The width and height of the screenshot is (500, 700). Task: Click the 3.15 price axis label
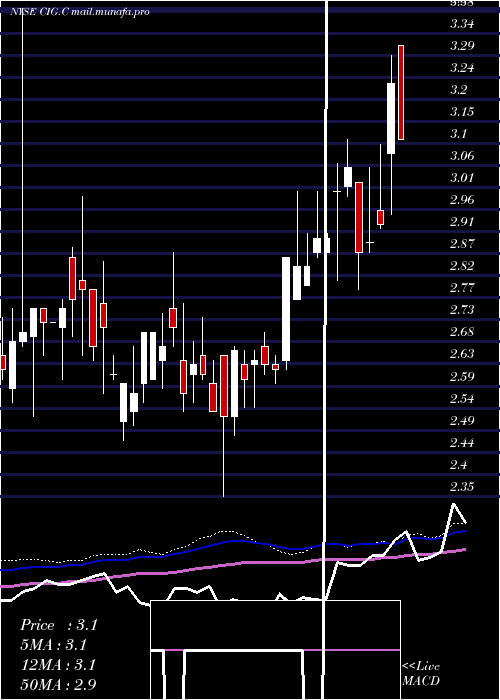click(462, 112)
